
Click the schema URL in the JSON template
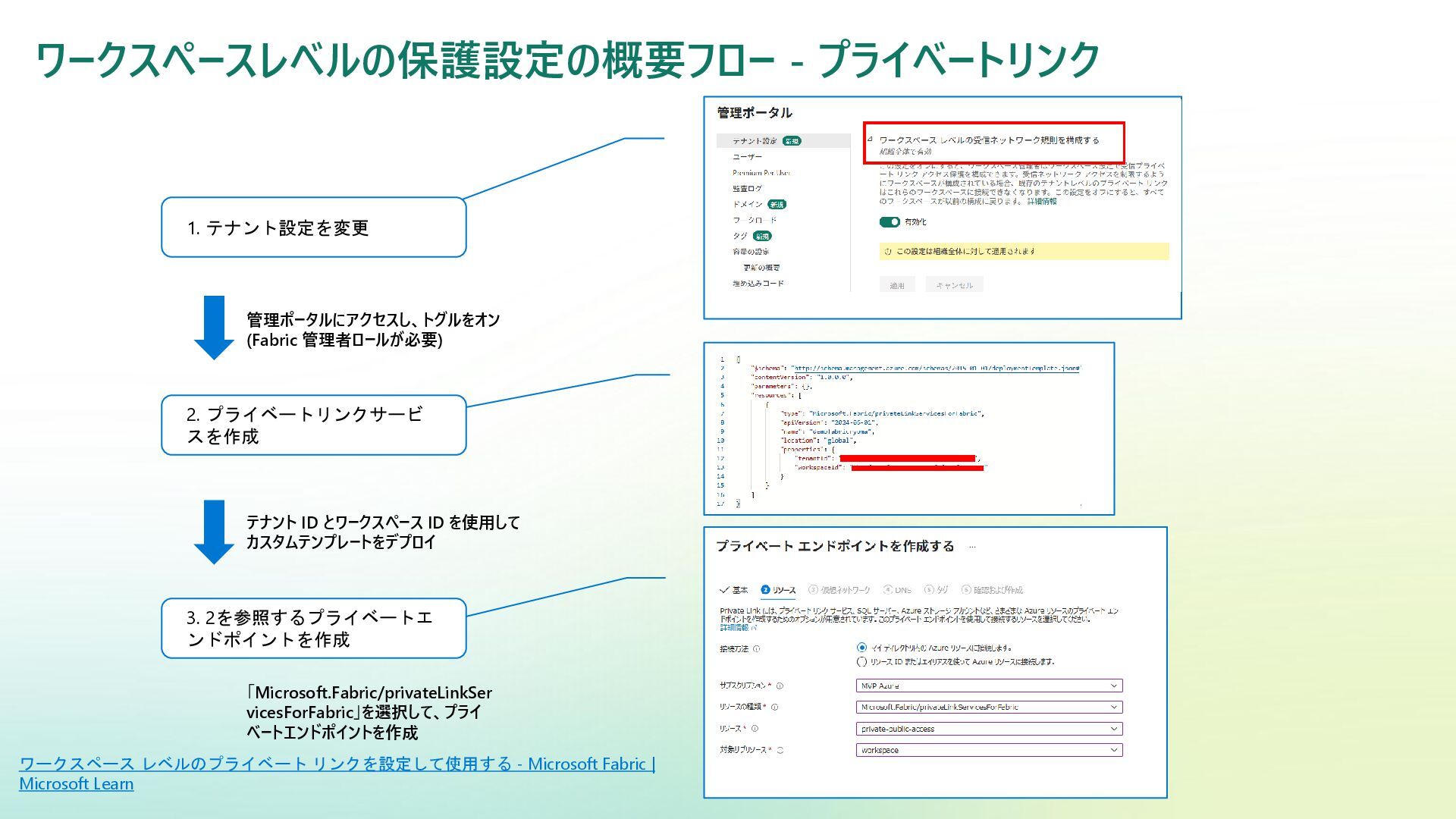936,369
